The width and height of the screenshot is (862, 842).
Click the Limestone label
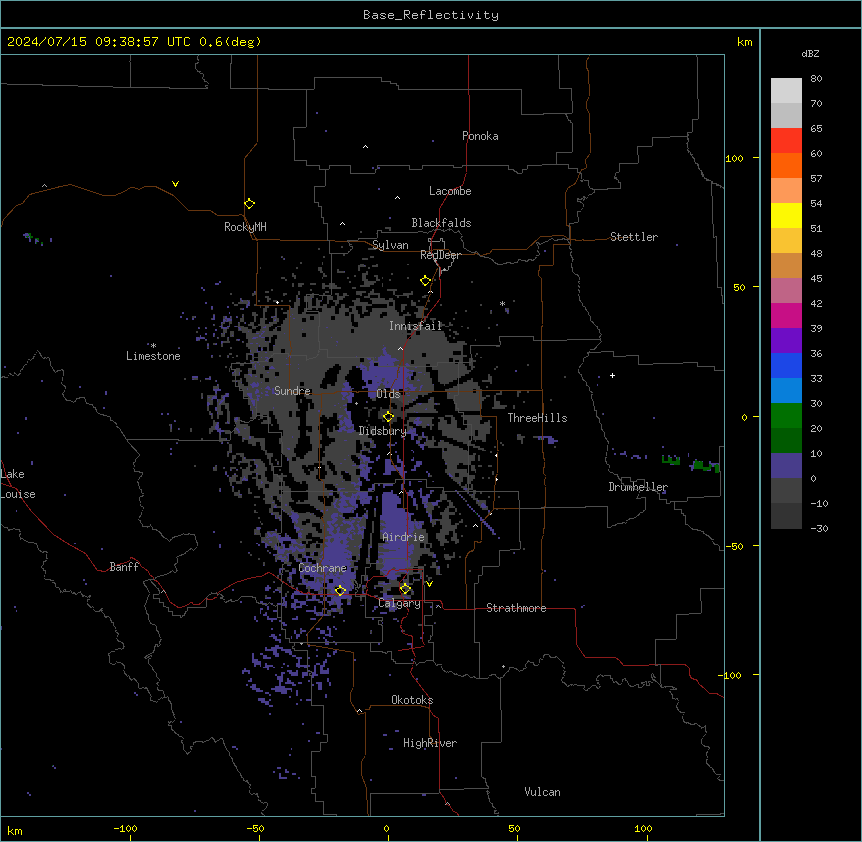coord(153,356)
